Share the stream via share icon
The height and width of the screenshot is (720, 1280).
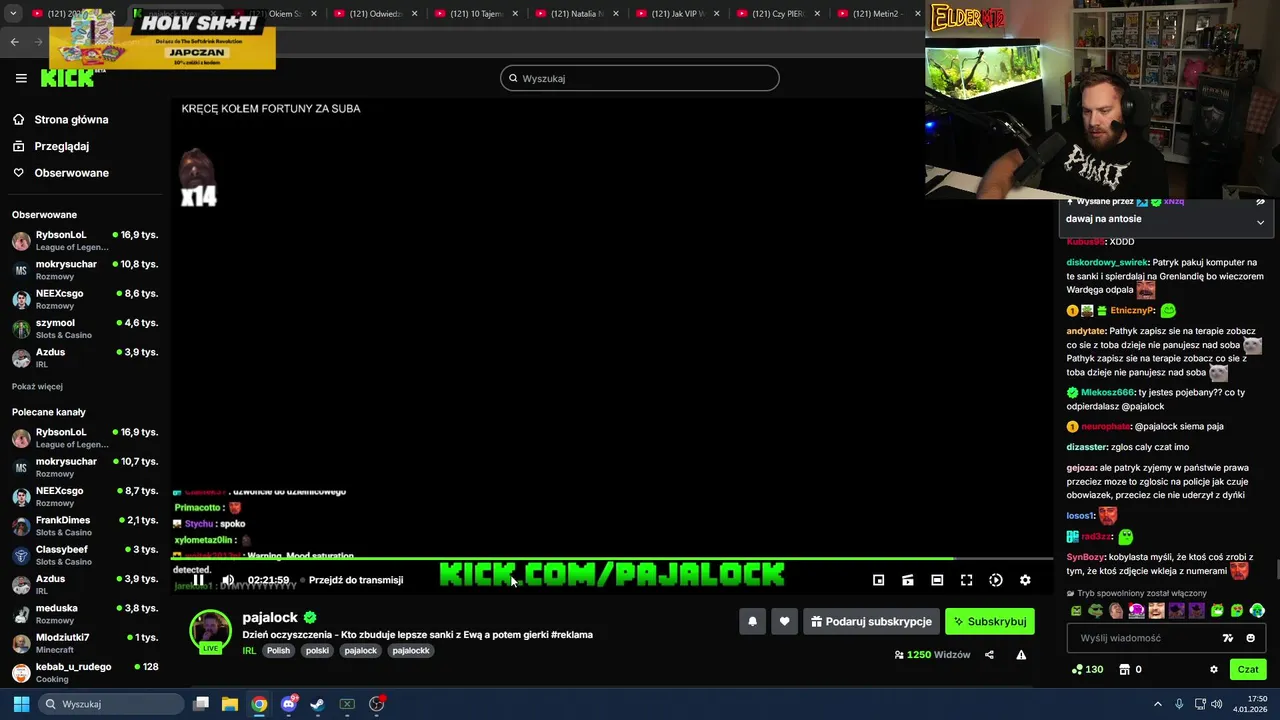989,655
